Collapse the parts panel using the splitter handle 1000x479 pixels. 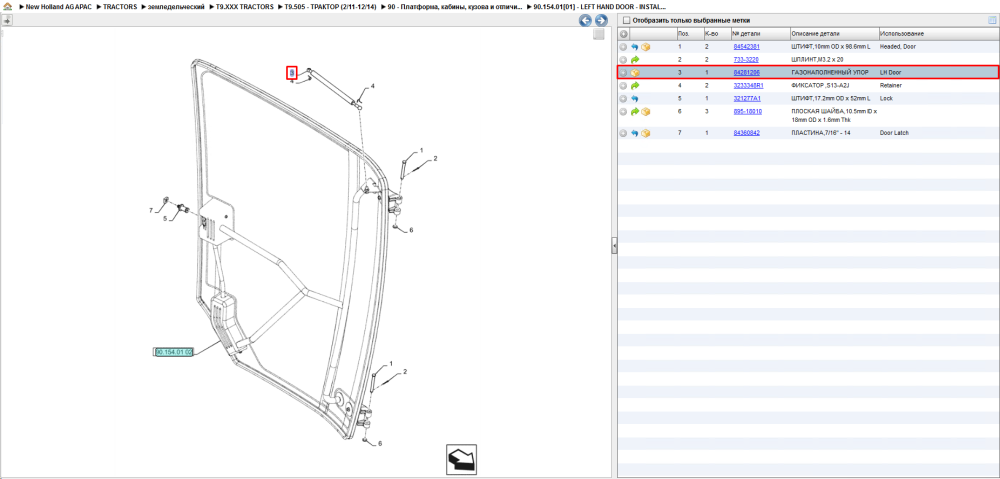tap(614, 246)
